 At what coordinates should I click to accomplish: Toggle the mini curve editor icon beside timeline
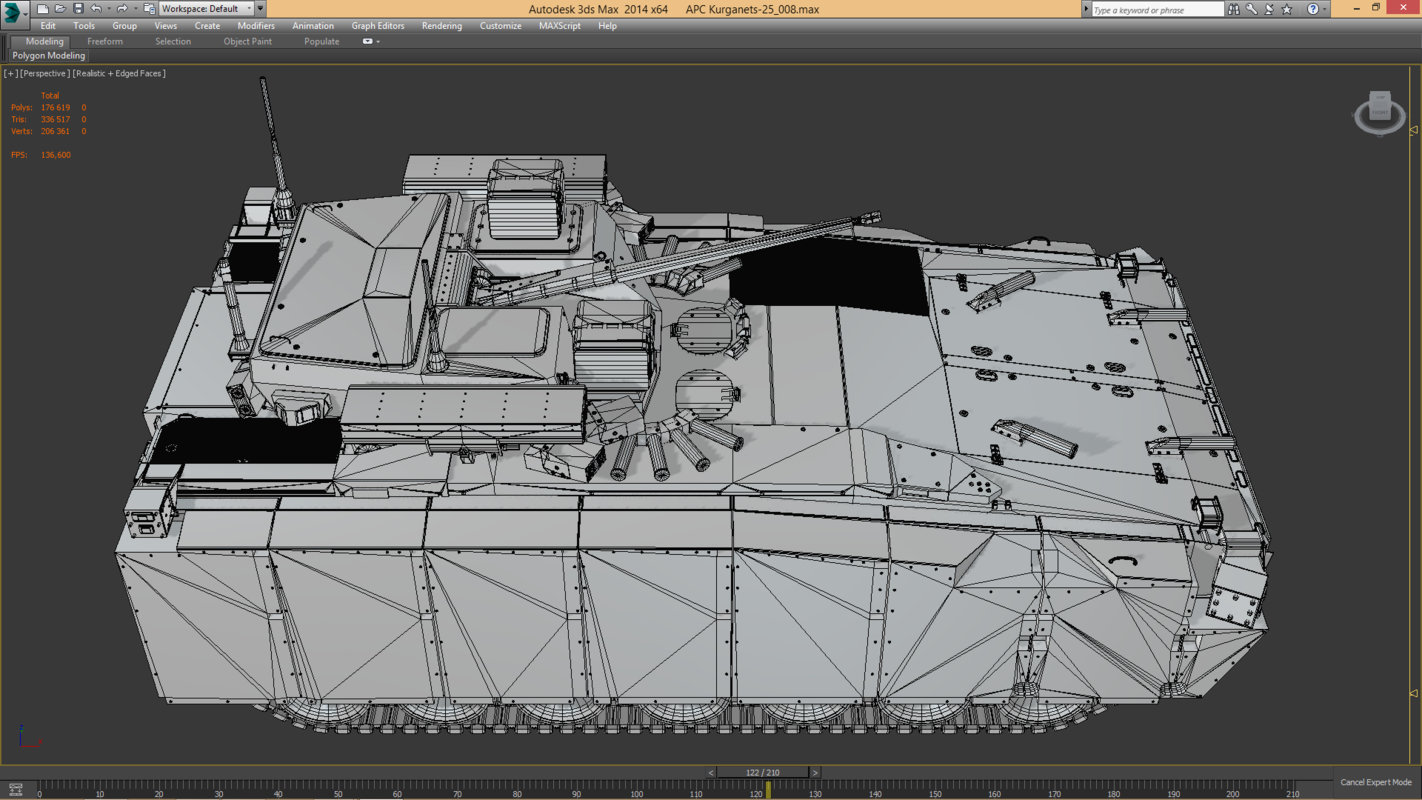pos(15,790)
